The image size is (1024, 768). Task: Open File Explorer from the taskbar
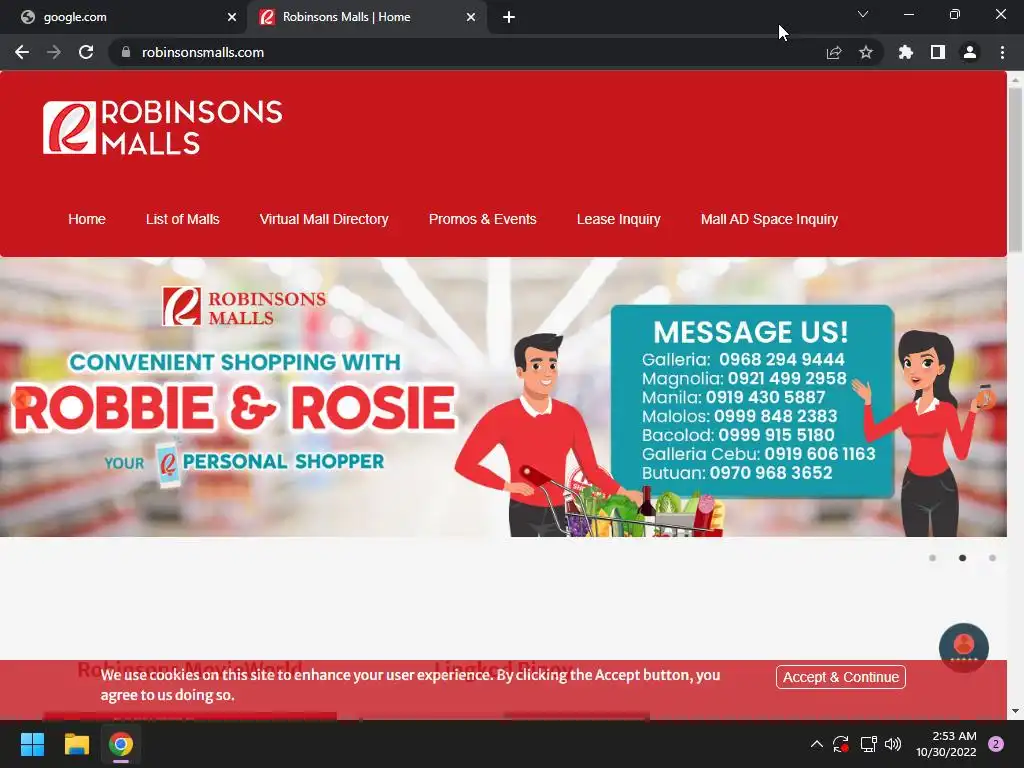point(76,744)
